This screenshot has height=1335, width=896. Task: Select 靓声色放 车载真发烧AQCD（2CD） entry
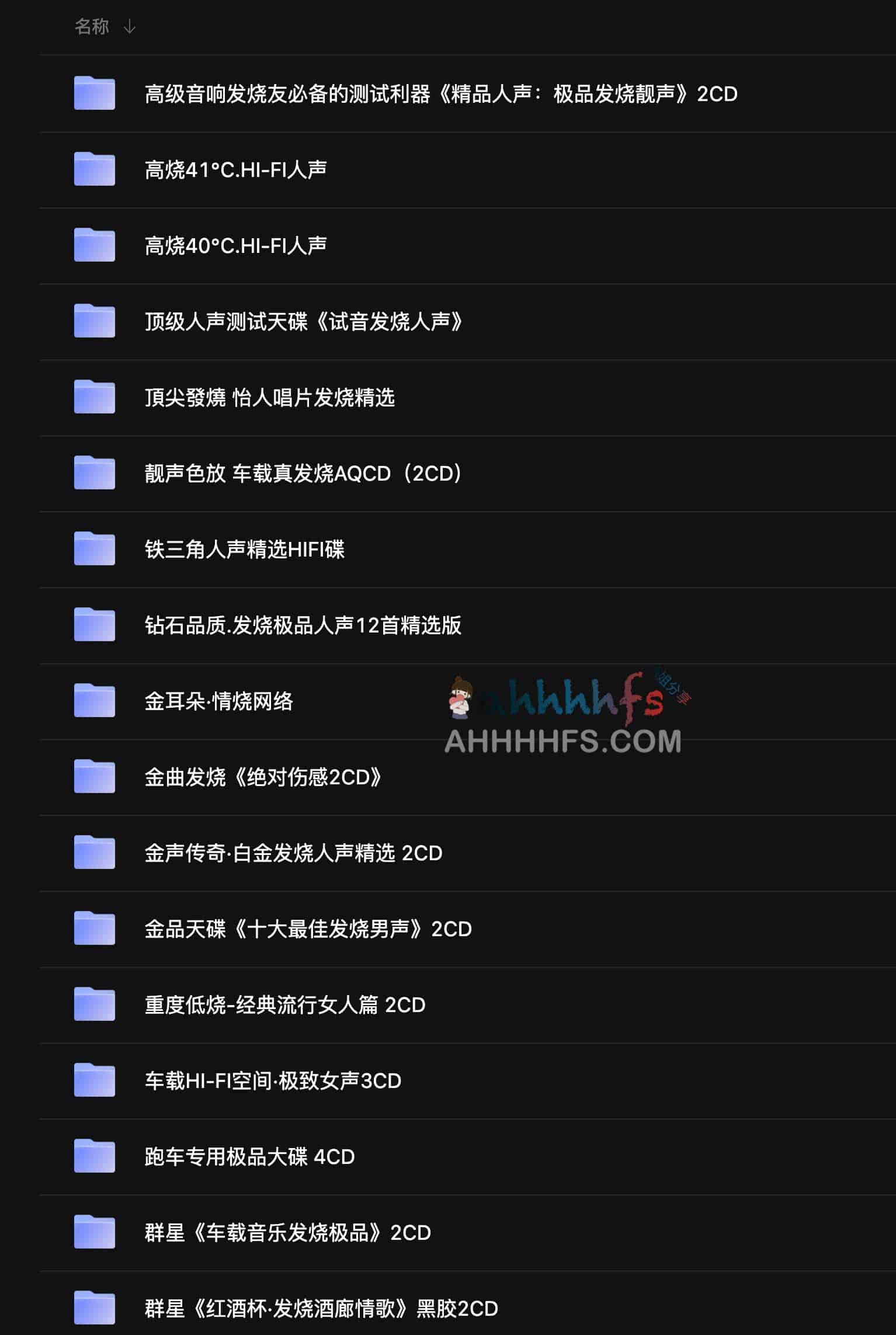467,474
